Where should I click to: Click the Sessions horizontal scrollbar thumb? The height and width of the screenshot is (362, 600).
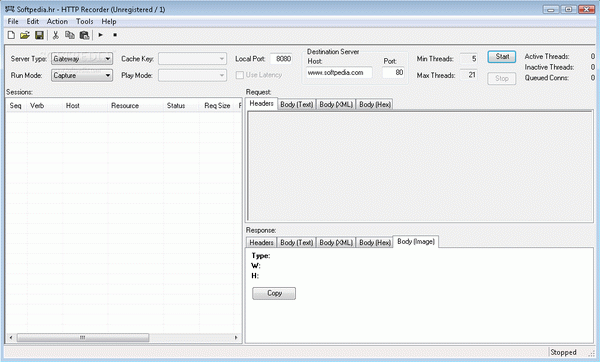pos(83,338)
